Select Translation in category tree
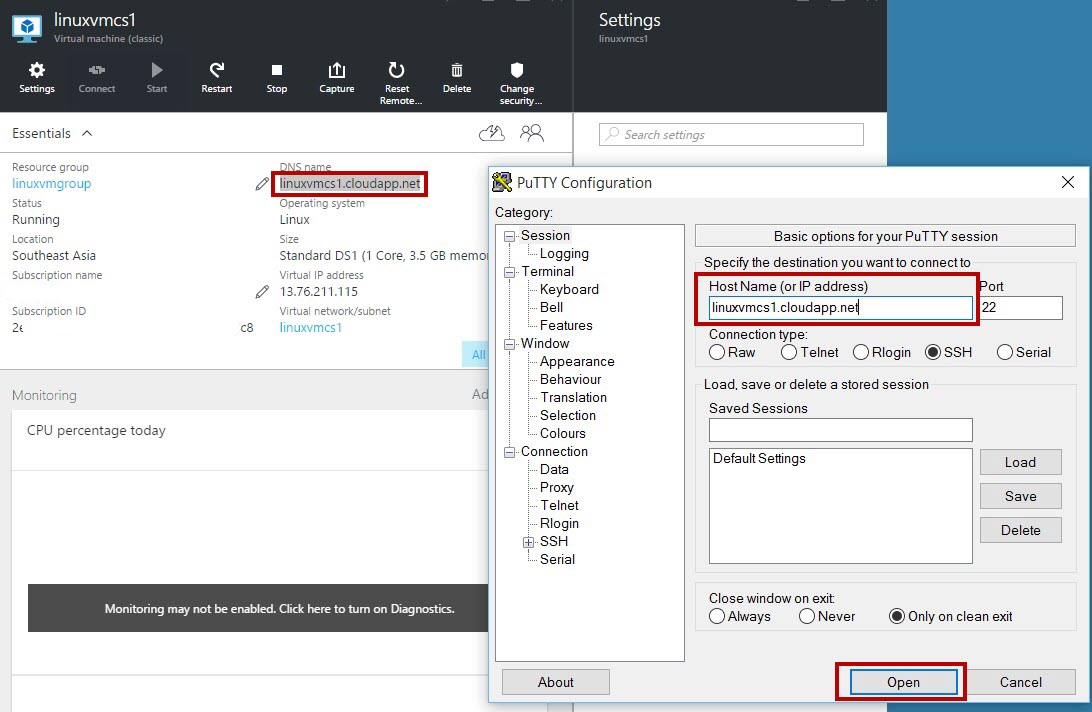Screen dimensions: 1092x712 [573, 397]
